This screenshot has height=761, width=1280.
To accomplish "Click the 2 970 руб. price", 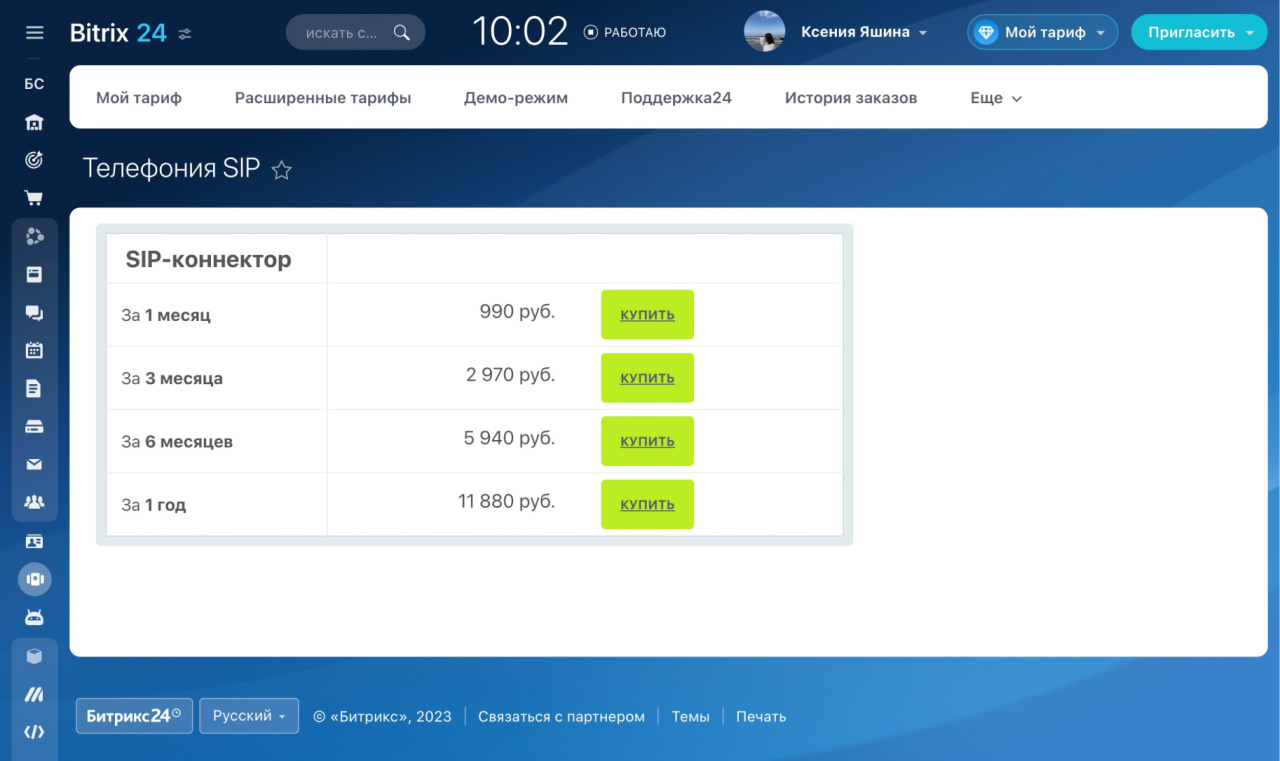I will [510, 375].
